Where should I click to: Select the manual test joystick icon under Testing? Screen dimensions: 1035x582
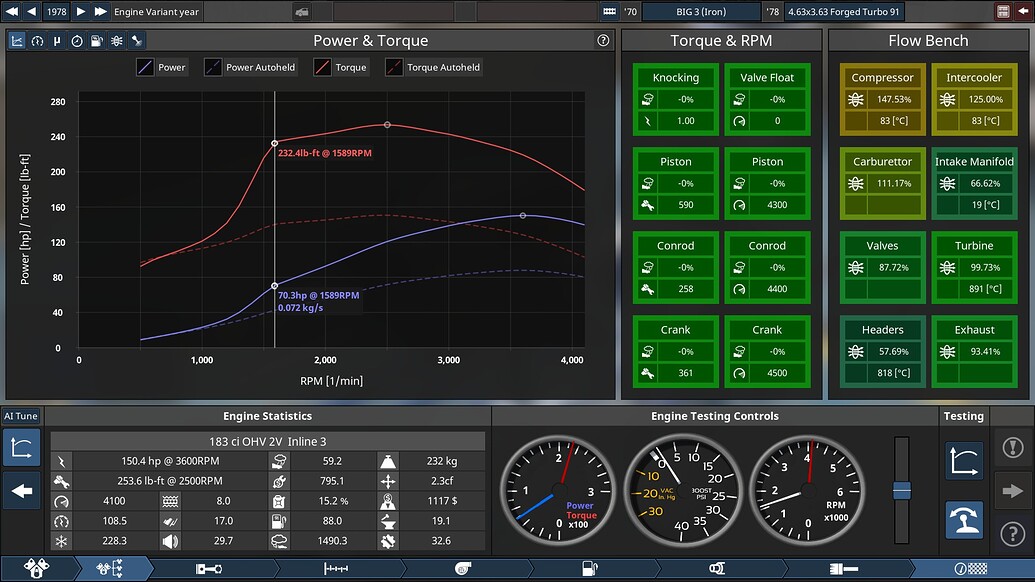click(963, 520)
